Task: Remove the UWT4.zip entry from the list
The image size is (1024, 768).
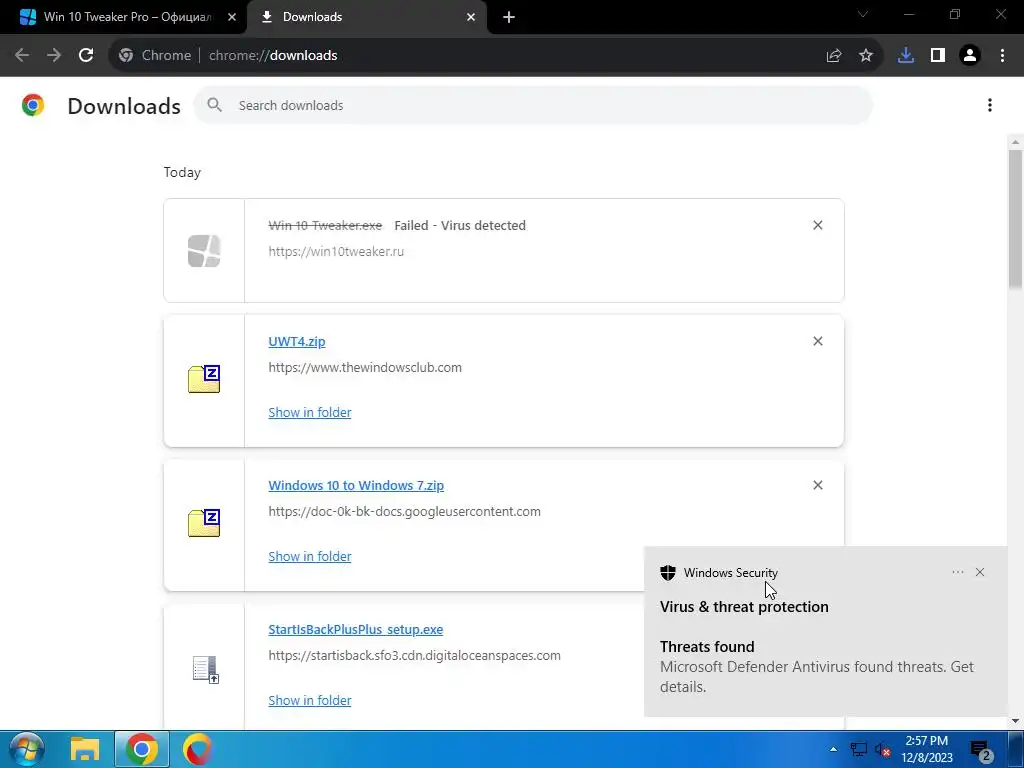Action: (x=818, y=341)
